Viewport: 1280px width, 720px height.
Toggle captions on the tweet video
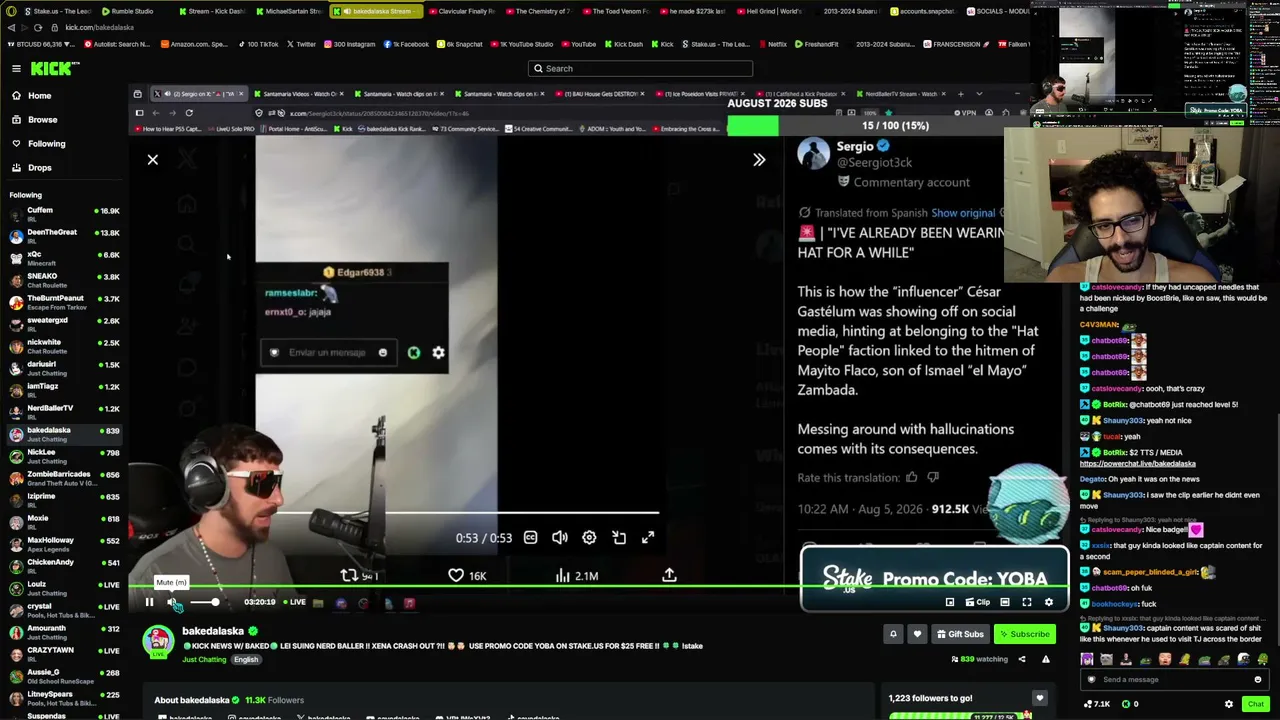pyautogui.click(x=531, y=538)
